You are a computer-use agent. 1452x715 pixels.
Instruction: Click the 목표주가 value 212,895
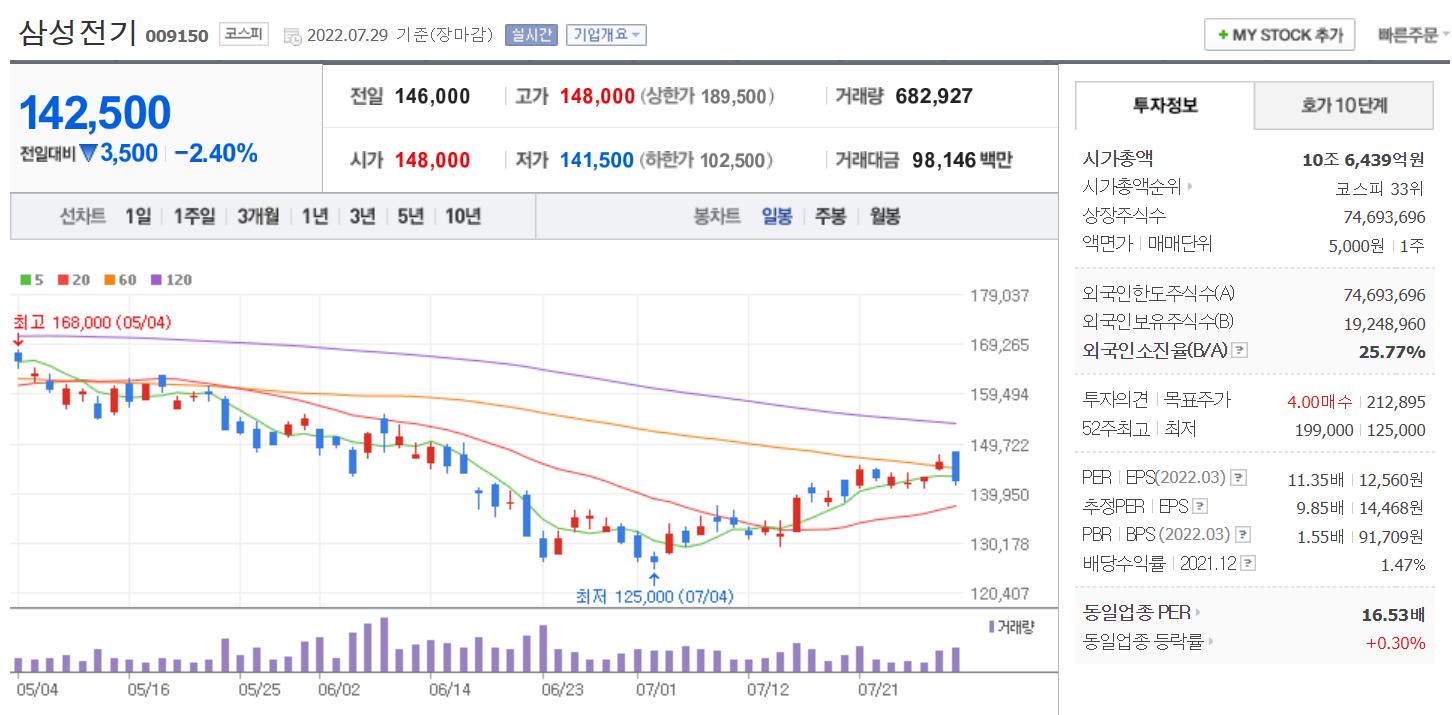1394,401
